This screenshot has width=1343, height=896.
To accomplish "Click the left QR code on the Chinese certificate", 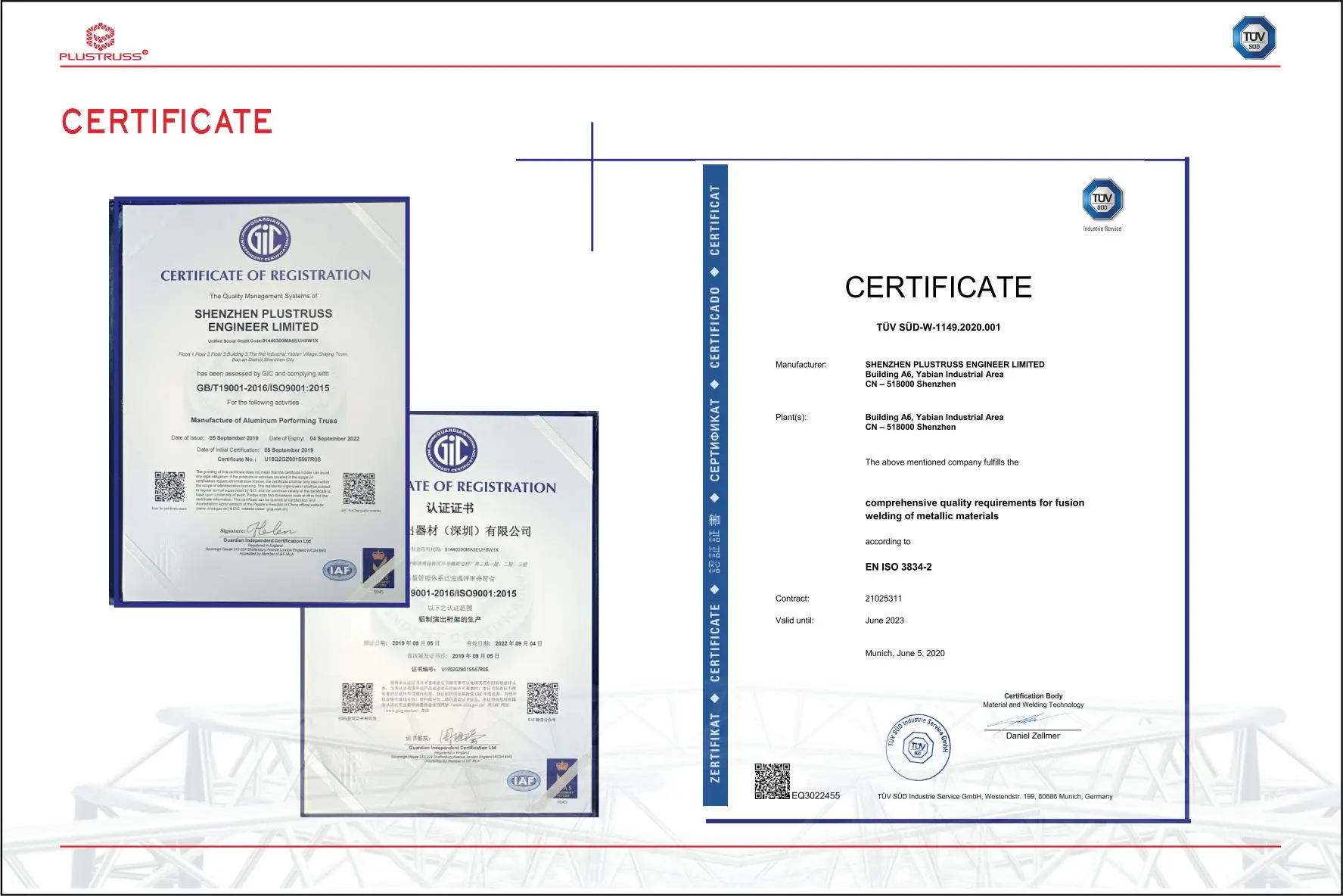I will click(357, 698).
